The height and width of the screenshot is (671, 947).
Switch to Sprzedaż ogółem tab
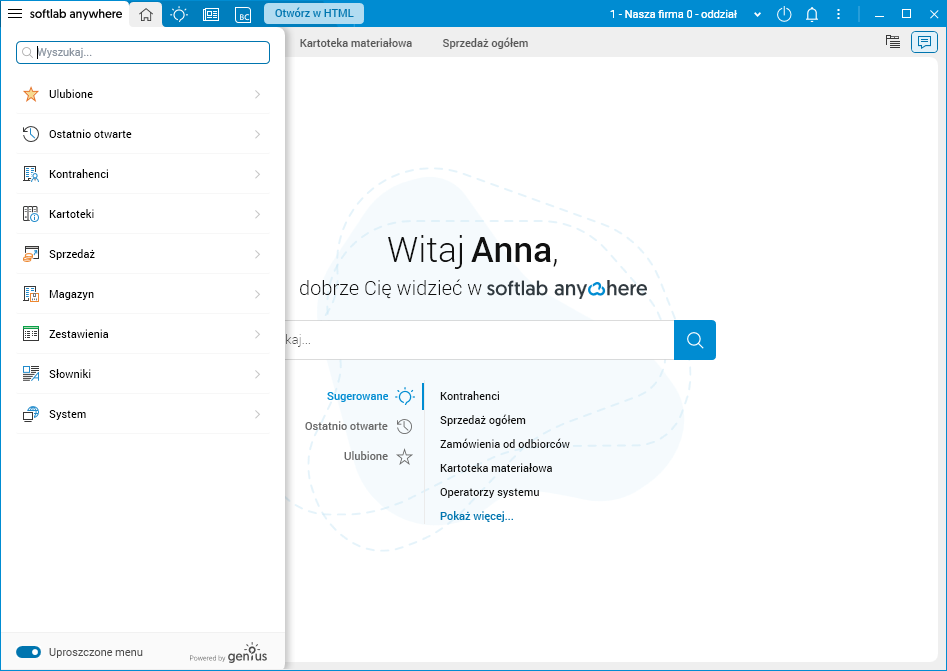click(x=485, y=43)
